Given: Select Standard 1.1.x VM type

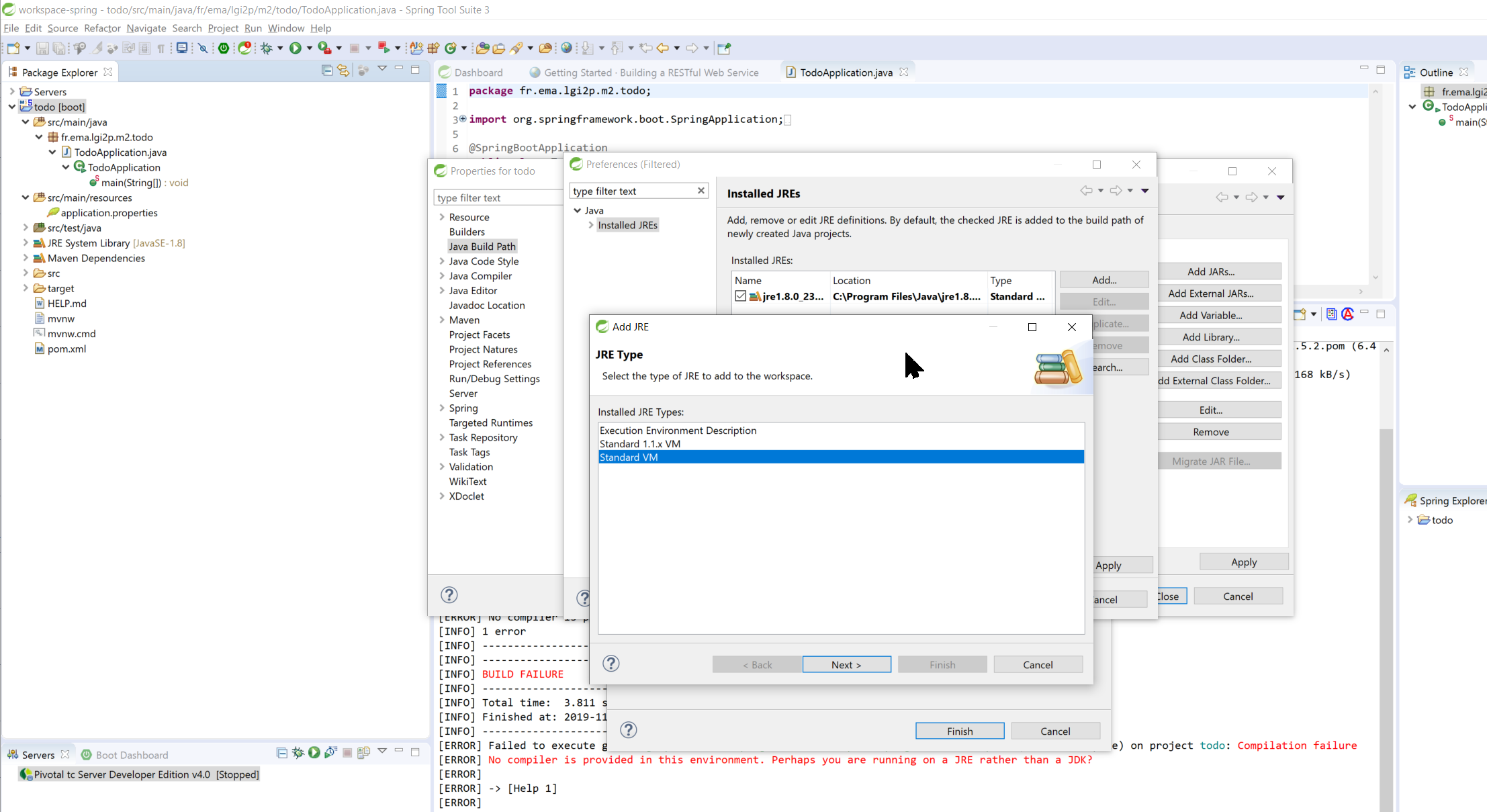Looking at the screenshot, I should tap(841, 444).
